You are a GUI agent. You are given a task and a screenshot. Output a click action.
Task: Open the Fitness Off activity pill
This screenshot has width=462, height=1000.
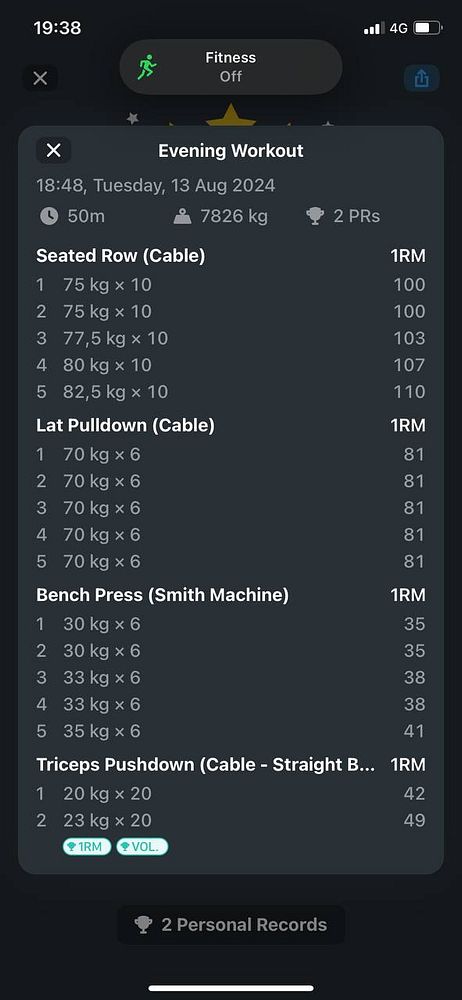(x=231, y=67)
